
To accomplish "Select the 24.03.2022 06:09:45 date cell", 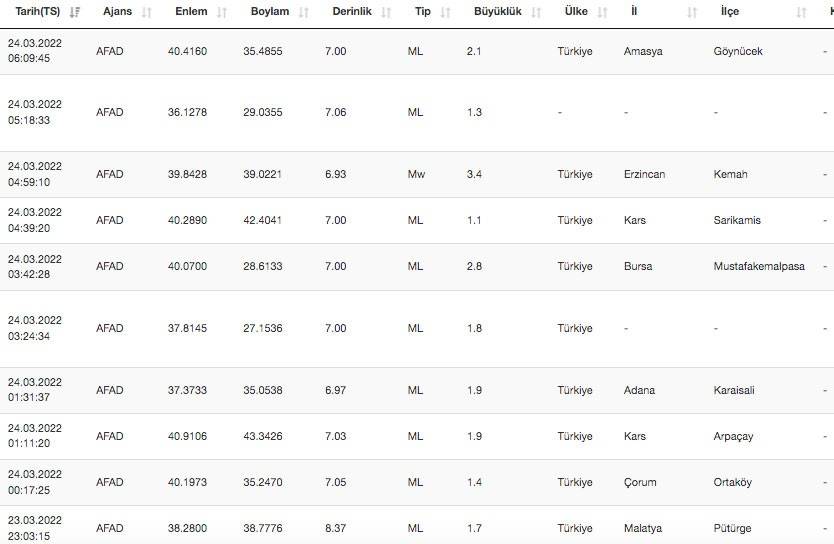I will [35, 51].
